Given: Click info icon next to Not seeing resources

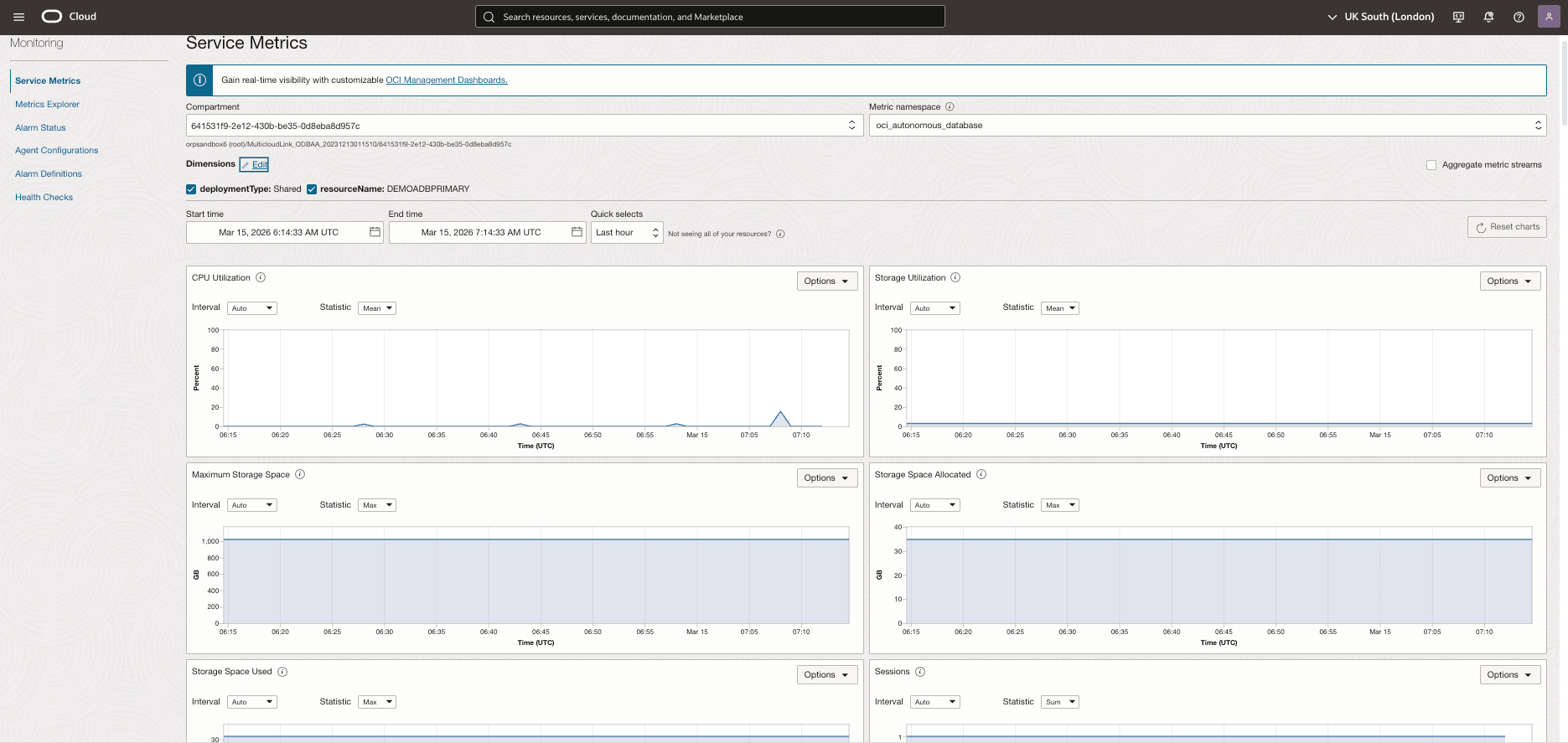Looking at the screenshot, I should 780,234.
